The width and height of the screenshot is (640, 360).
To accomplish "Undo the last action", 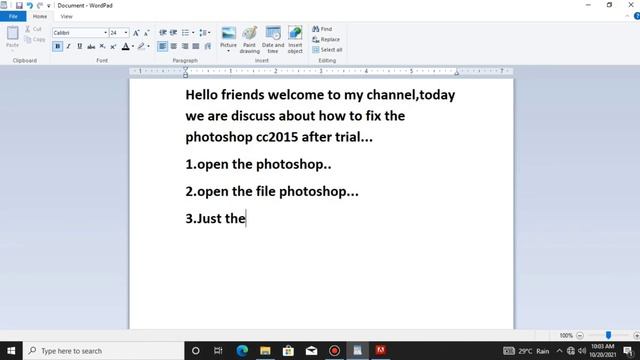I will [29, 5].
